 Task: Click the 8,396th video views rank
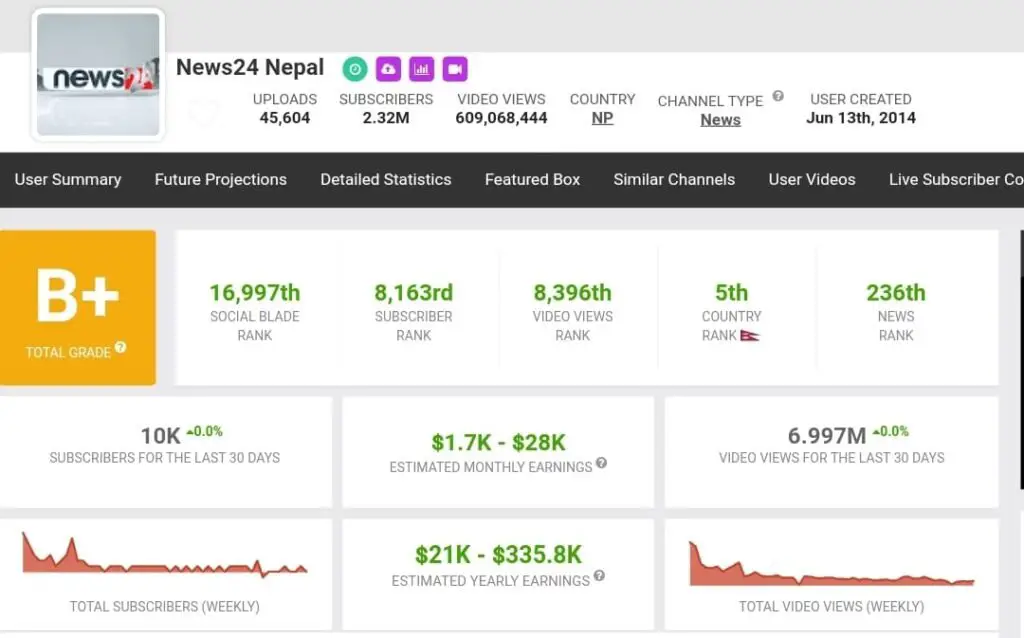pos(573,293)
